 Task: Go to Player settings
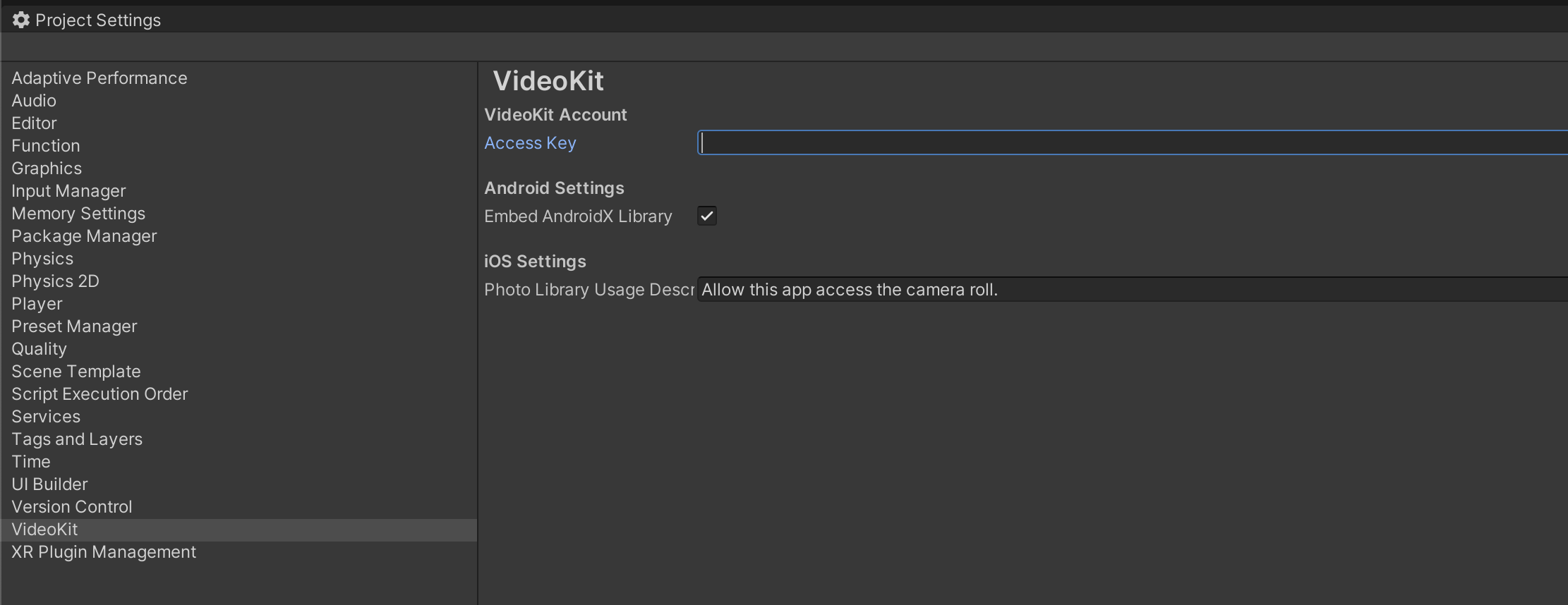pos(239,304)
